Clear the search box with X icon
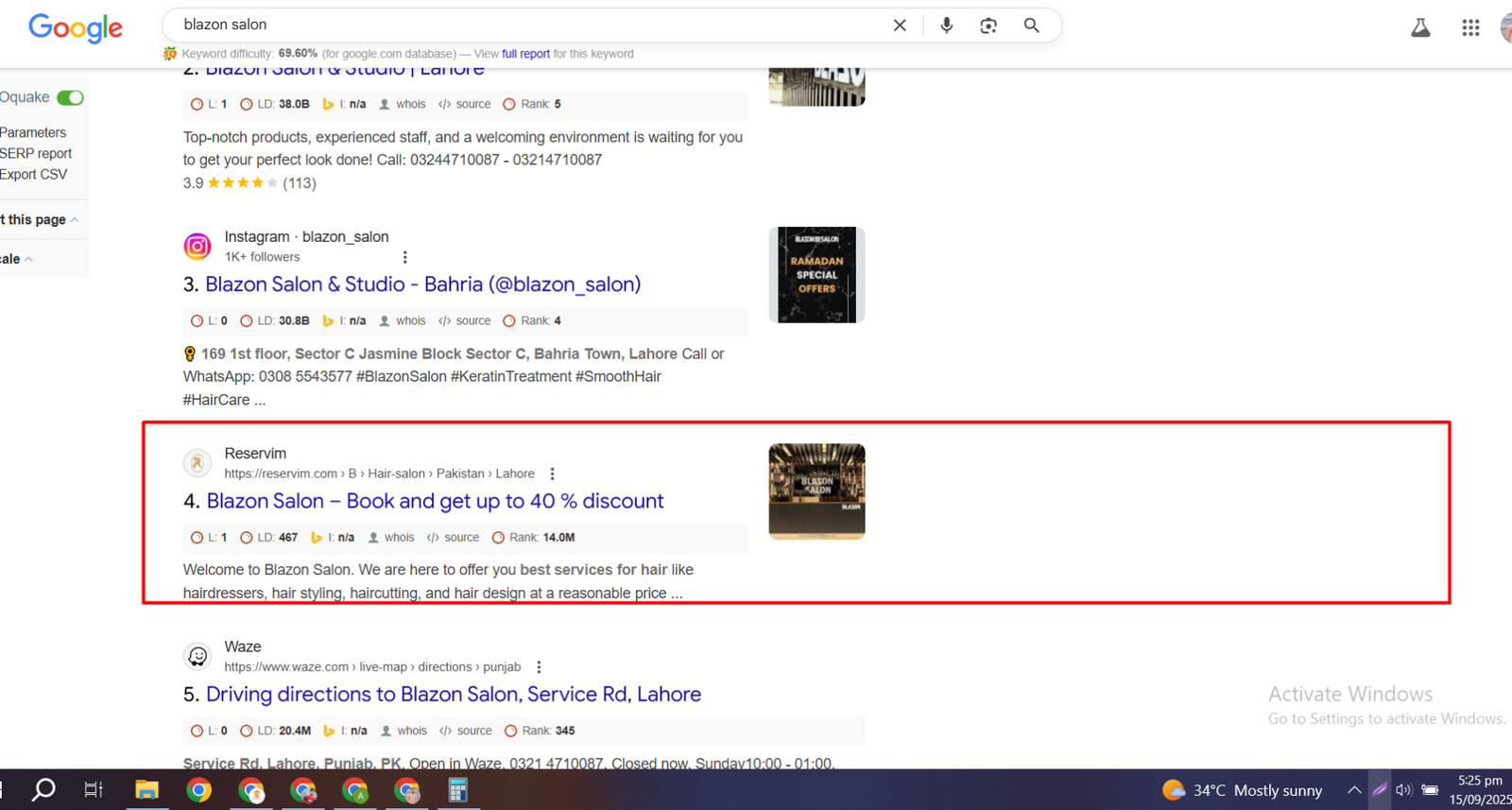Viewport: 1512px width, 810px height. 900,26
